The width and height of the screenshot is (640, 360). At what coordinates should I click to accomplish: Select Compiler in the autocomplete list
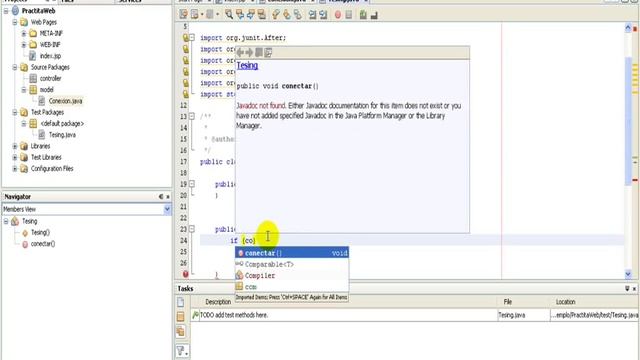(292, 276)
